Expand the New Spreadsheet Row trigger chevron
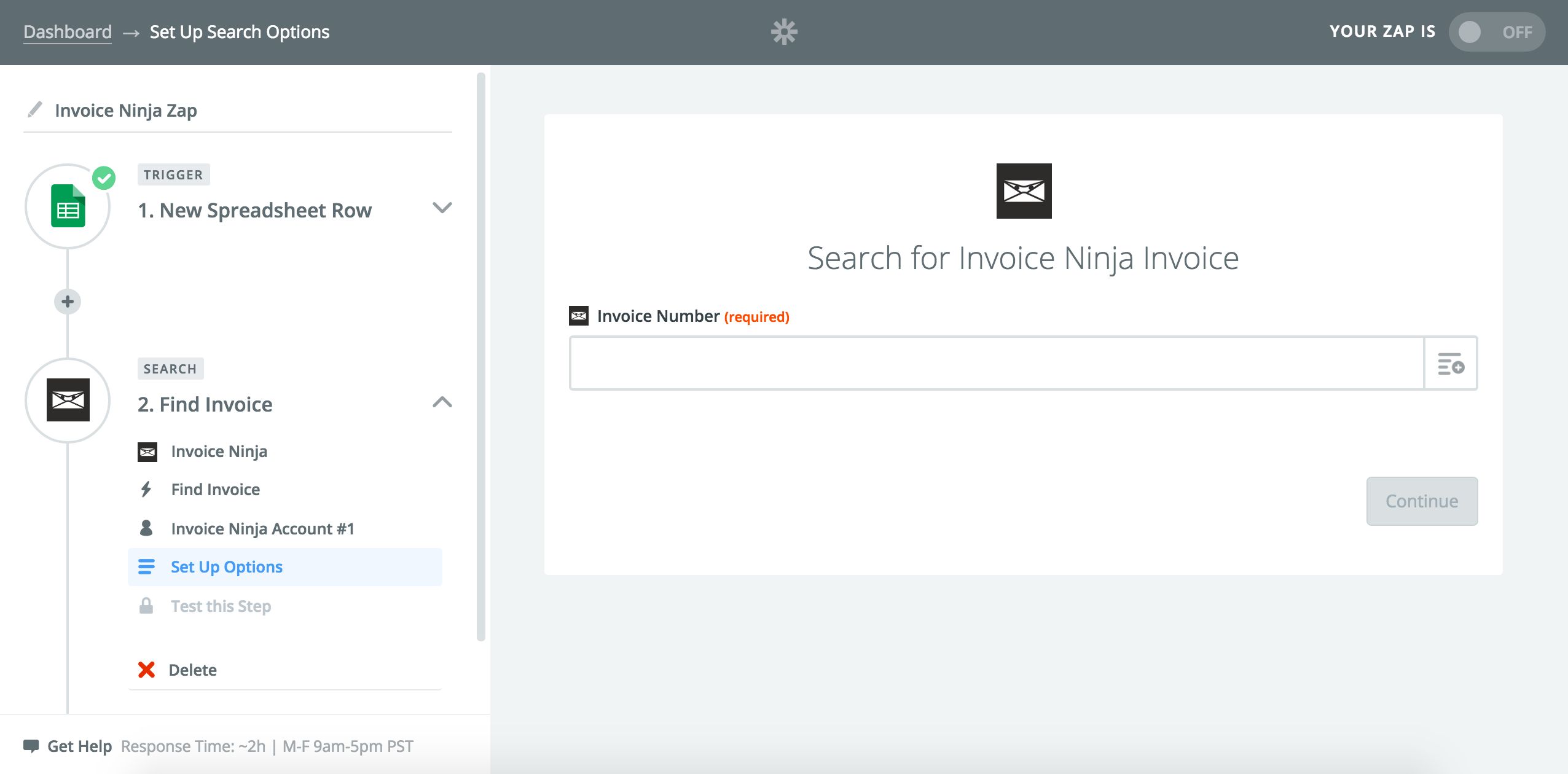This screenshot has height=774, width=1568. click(x=442, y=208)
